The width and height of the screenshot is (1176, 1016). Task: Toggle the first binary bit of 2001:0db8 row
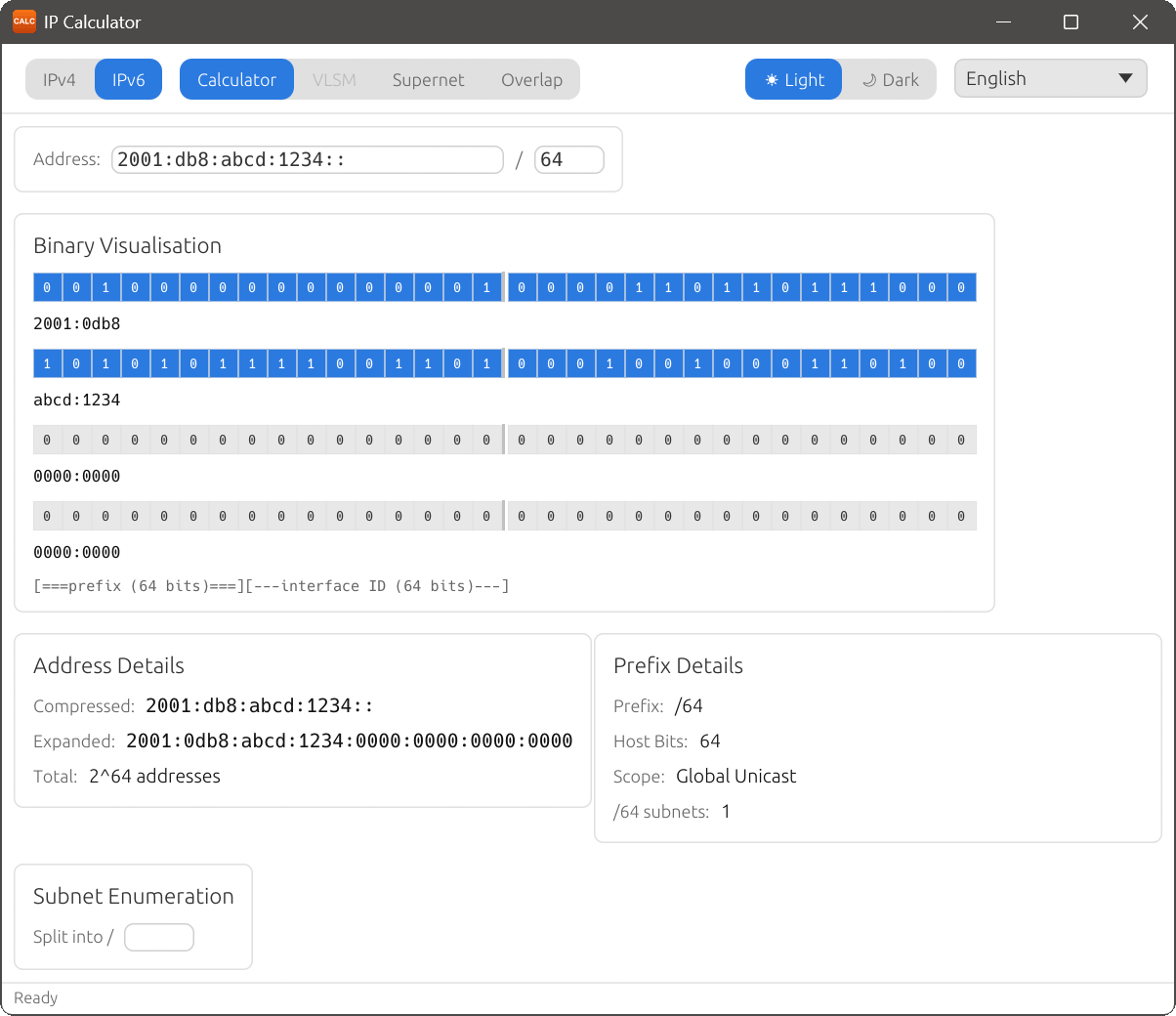(x=47, y=287)
